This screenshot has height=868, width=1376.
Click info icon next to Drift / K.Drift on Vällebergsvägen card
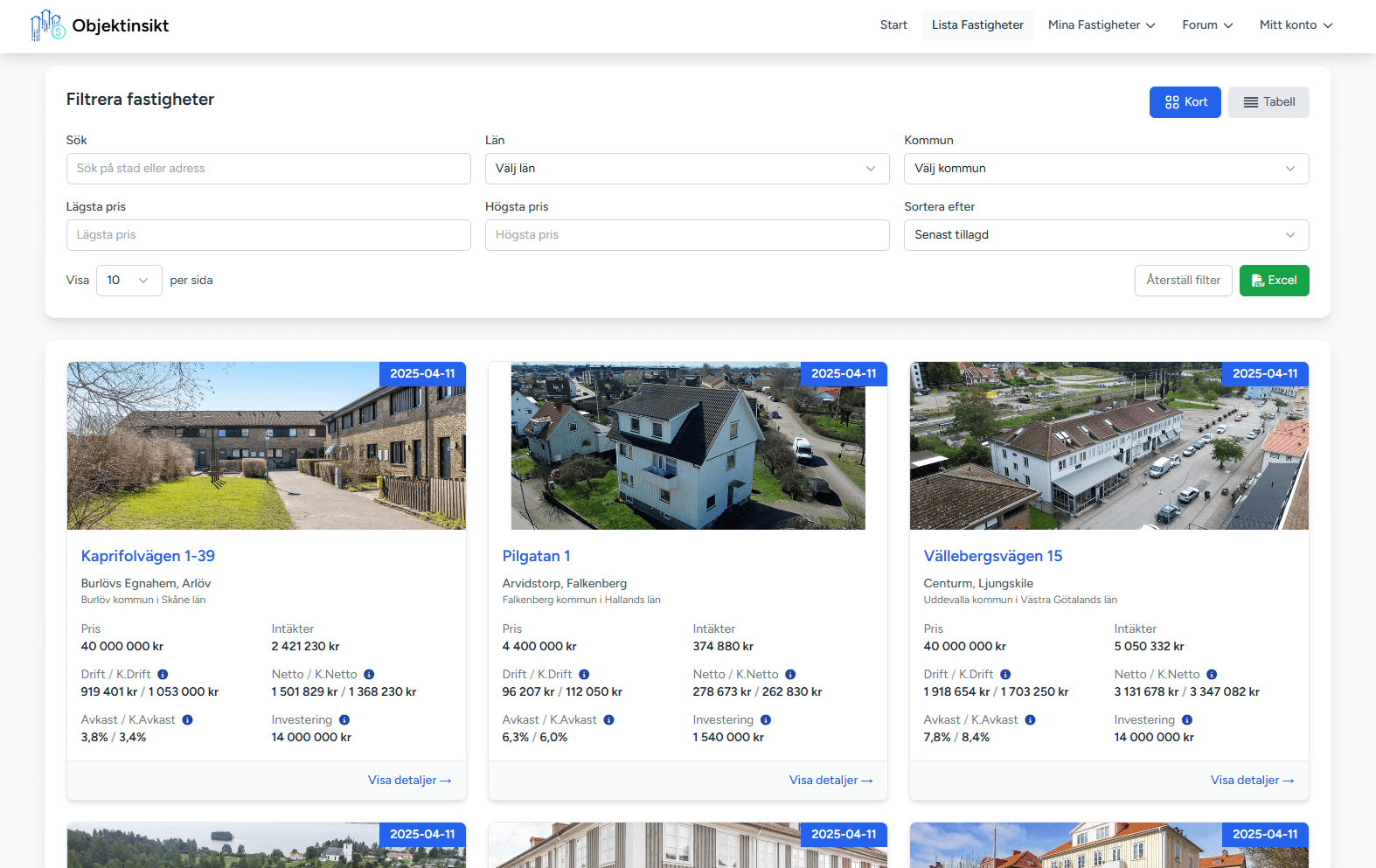1005,674
